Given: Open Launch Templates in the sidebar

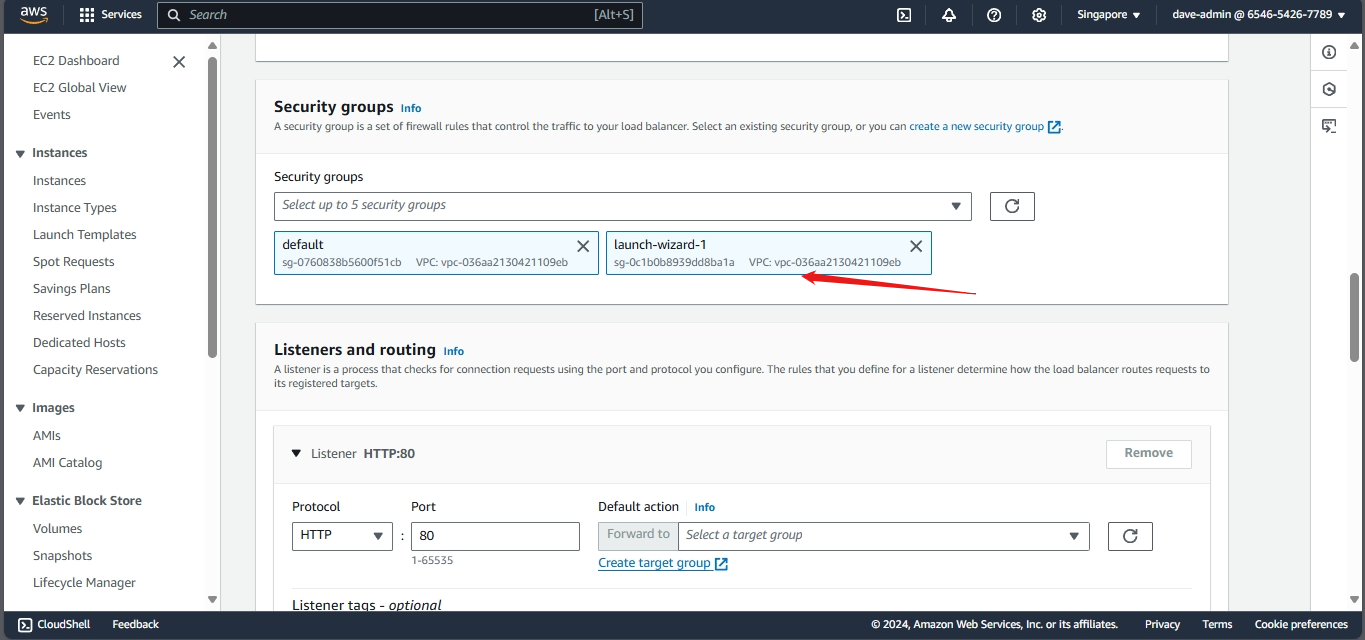Looking at the screenshot, I should (84, 235).
